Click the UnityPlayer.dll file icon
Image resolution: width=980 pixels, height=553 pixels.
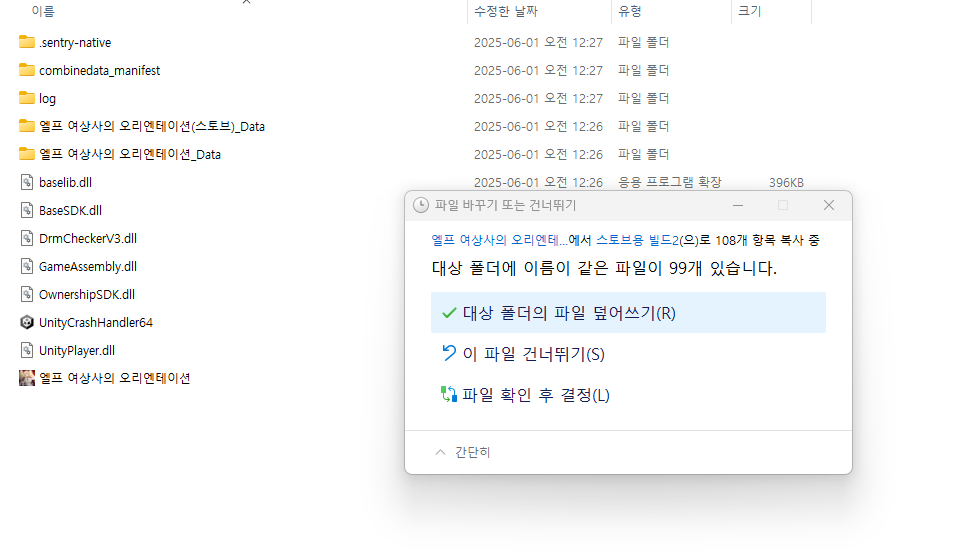click(26, 350)
